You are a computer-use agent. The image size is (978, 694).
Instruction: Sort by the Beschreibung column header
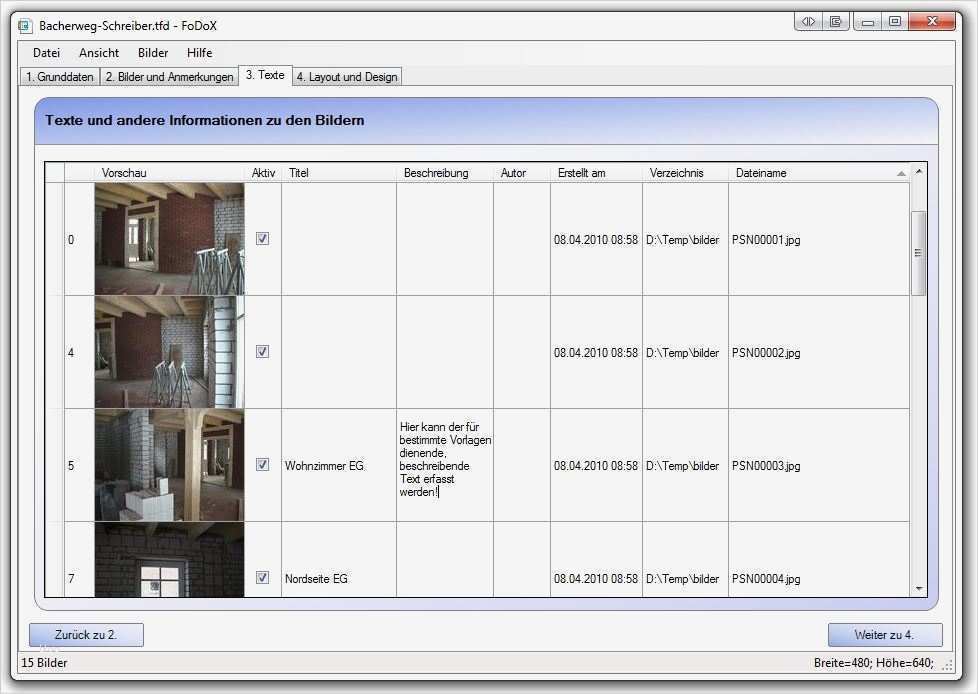445,173
